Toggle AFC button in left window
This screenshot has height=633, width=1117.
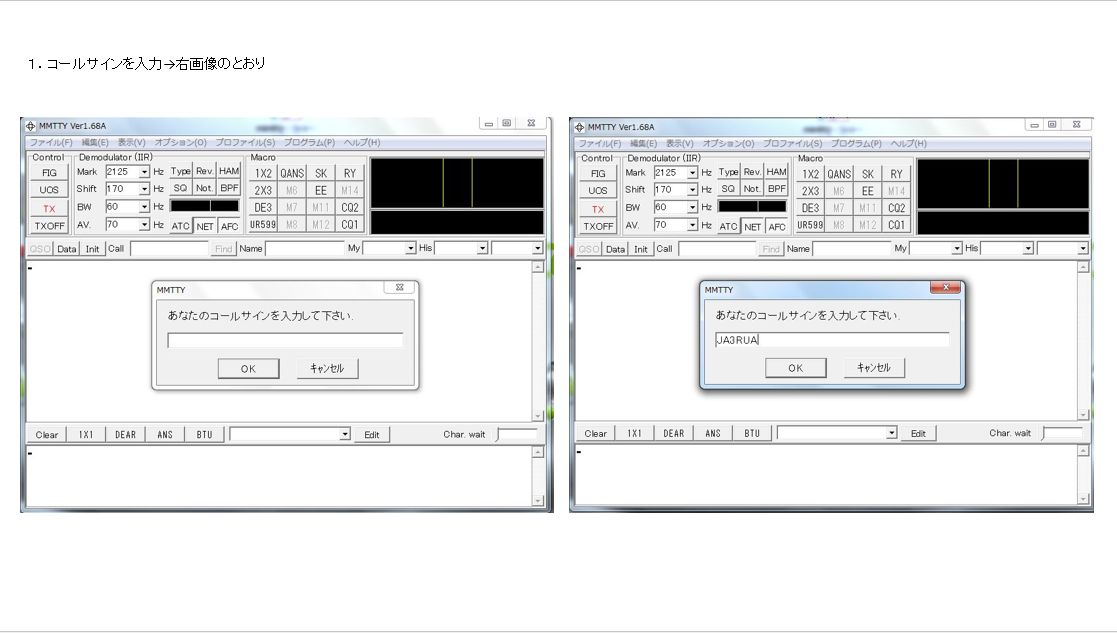point(229,226)
